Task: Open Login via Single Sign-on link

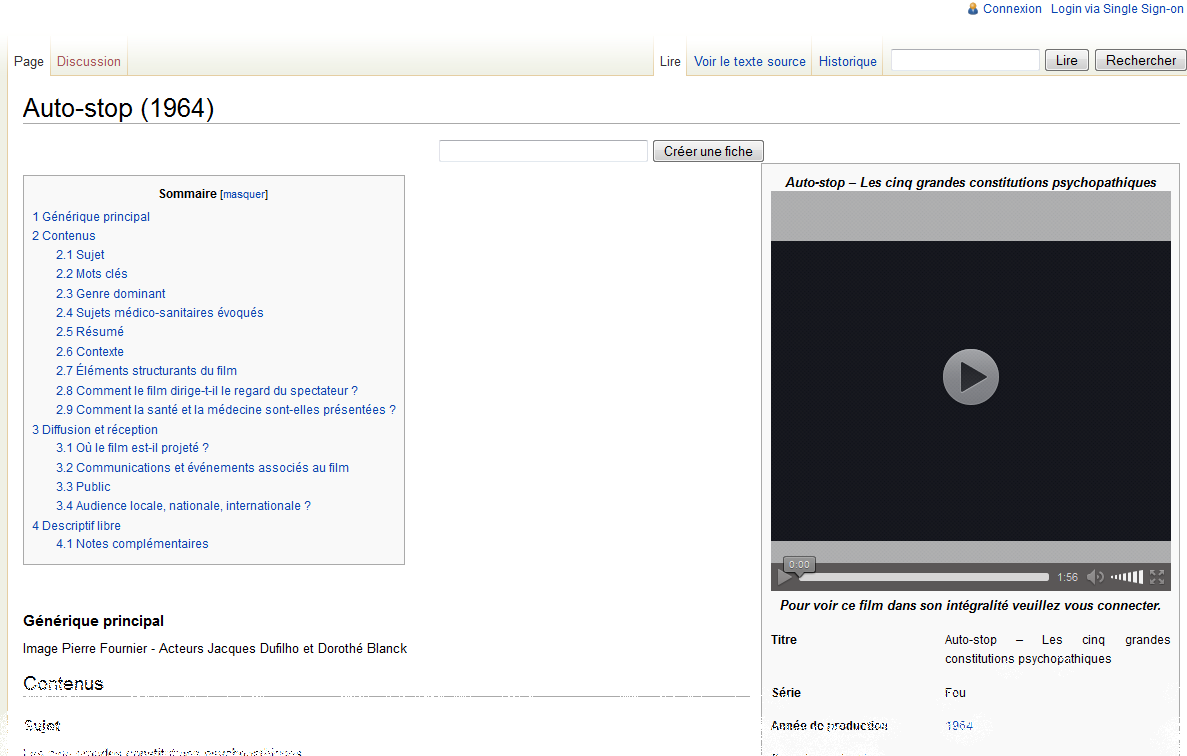Action: (1117, 9)
